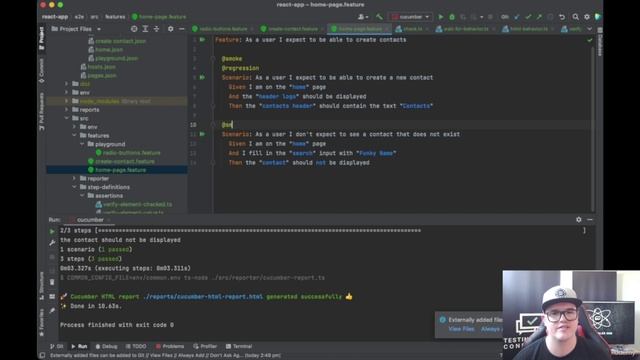The height and width of the screenshot is (360, 640).
Task: Open the Debug tool window tab
Action: [x=106, y=346]
